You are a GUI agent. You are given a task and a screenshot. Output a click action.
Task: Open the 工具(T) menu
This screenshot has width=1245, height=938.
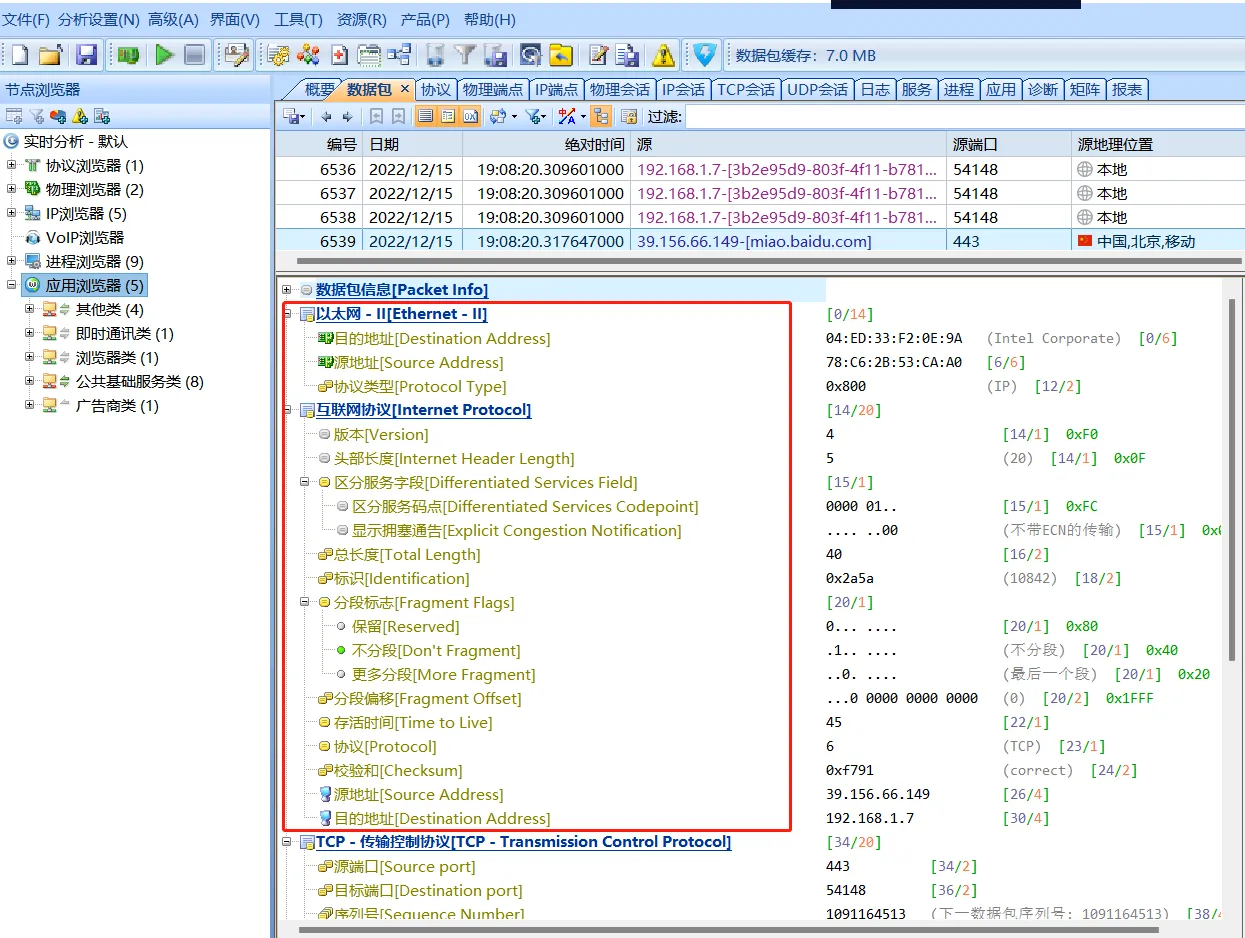coord(298,20)
